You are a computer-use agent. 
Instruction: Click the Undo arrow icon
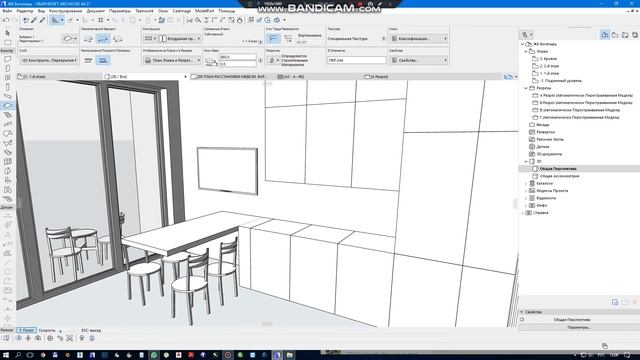click(x=6, y=20)
